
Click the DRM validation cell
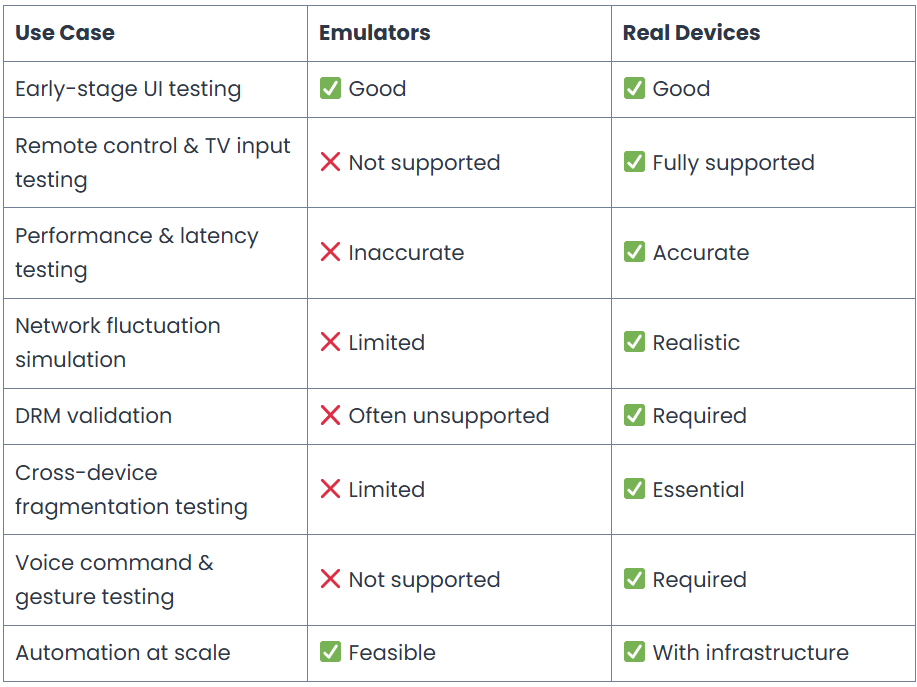(156, 416)
